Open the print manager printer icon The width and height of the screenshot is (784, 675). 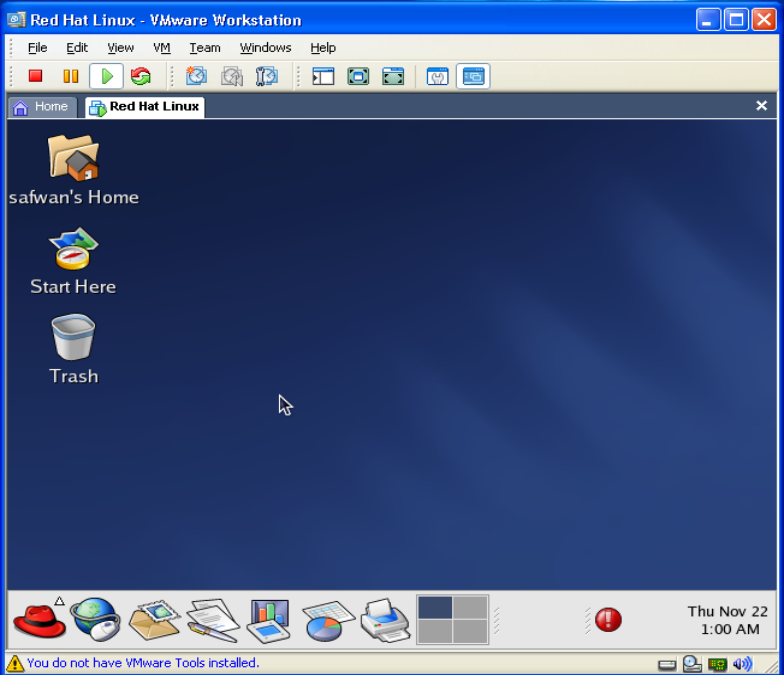[384, 619]
